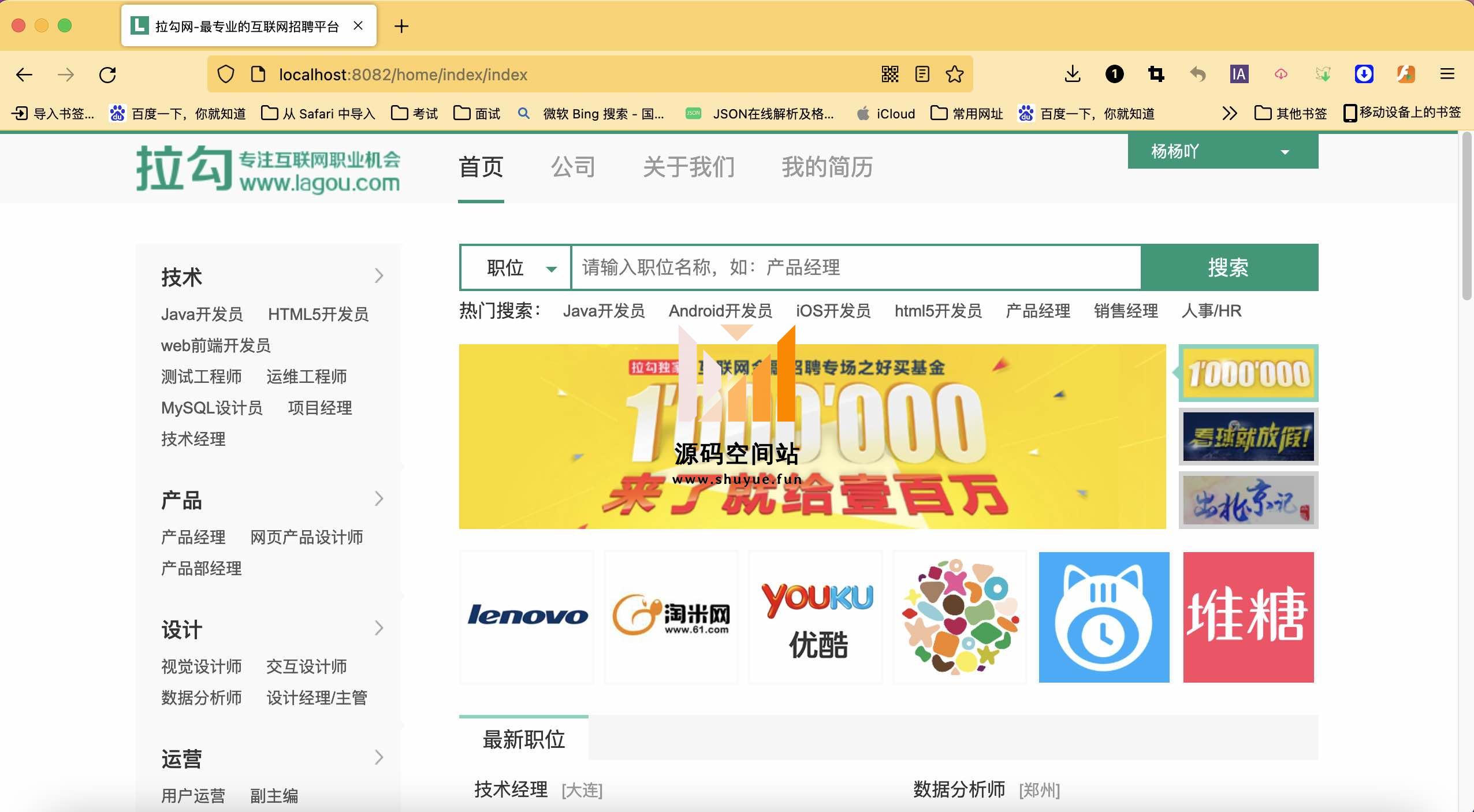Image resolution: width=1474 pixels, height=812 pixels.
Task: Open the MySQL设计员 sidebar link
Action: coord(211,408)
